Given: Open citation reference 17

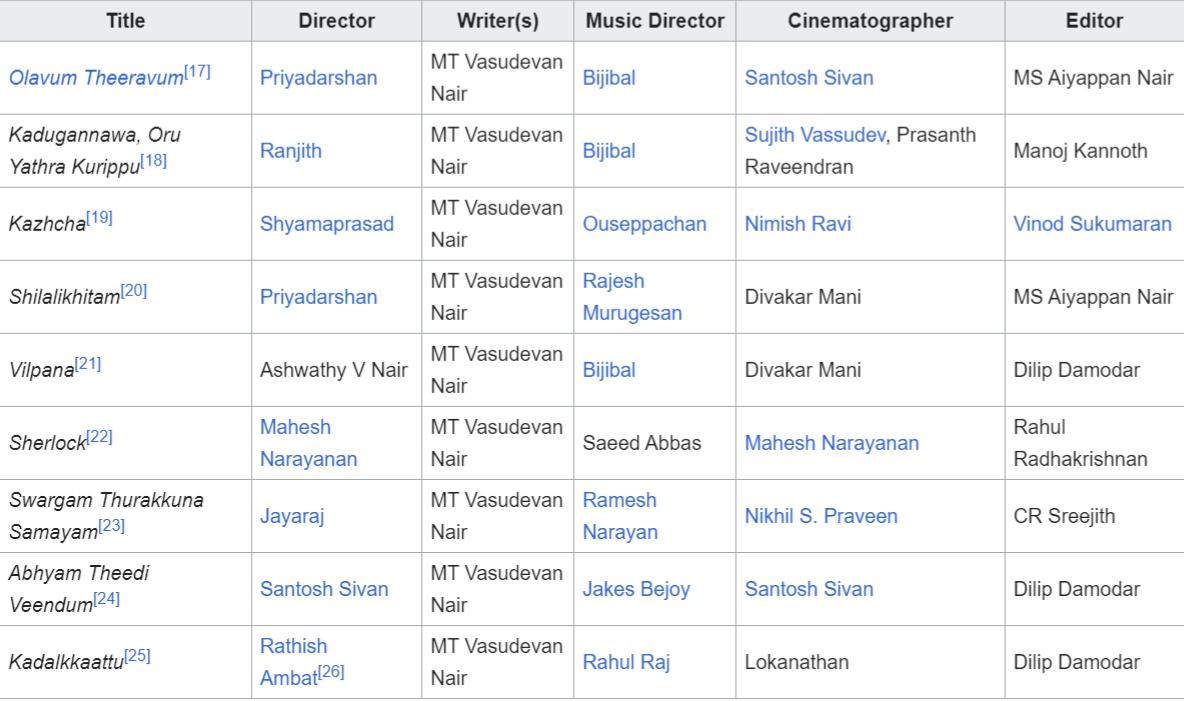Looking at the screenshot, I should (x=197, y=72).
